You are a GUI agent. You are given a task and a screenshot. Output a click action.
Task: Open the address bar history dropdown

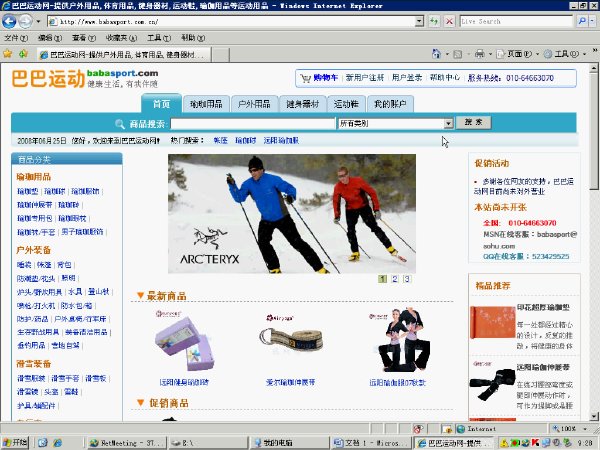[x=419, y=21]
